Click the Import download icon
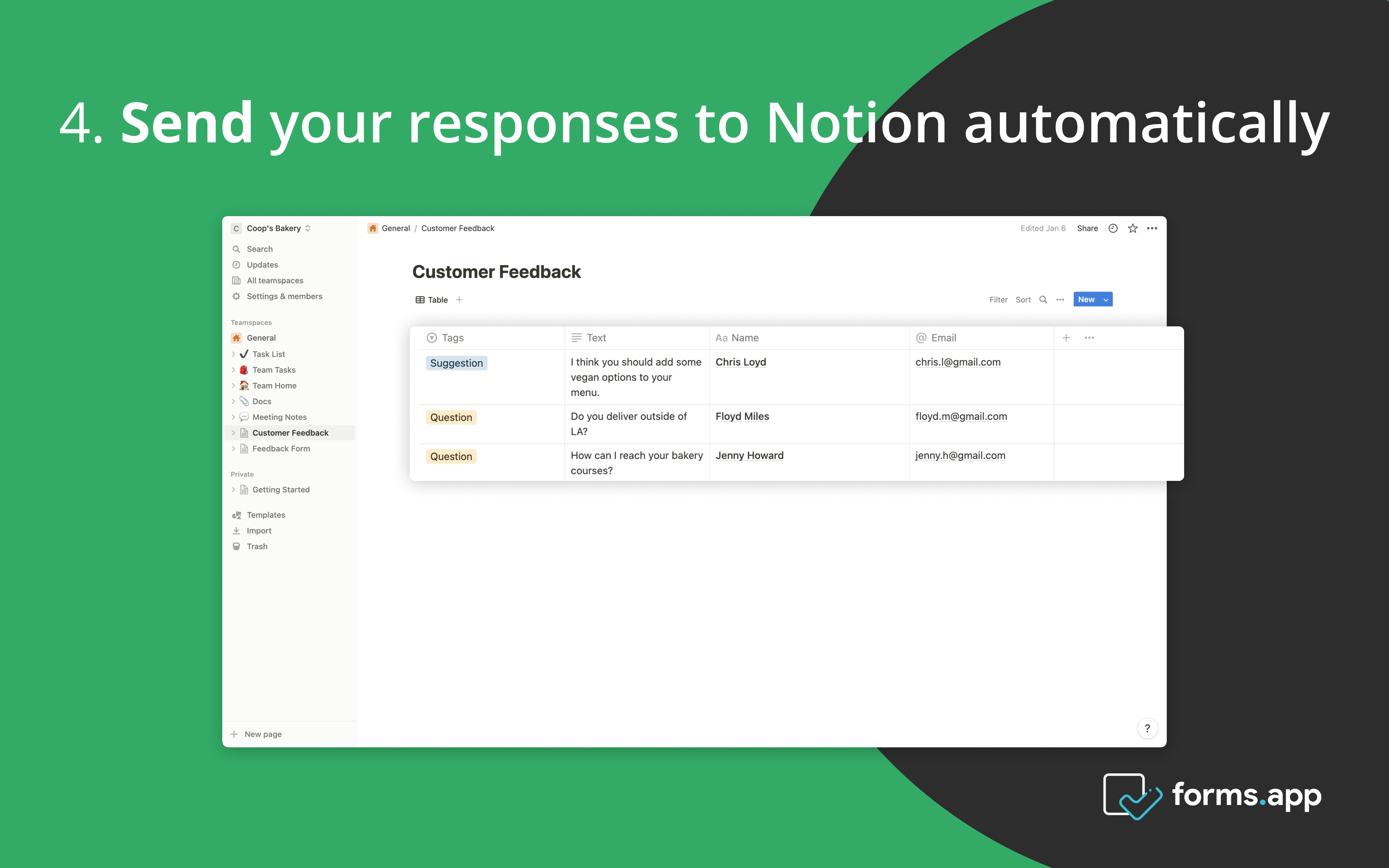This screenshot has width=1389, height=868. coord(236,530)
